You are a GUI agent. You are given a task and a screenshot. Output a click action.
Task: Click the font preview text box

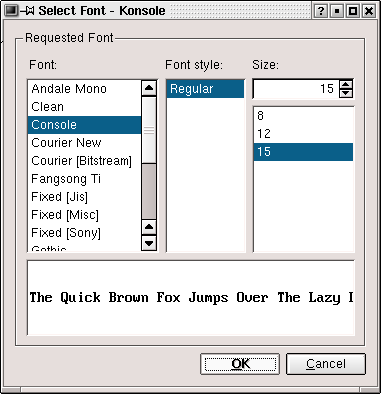click(191, 298)
